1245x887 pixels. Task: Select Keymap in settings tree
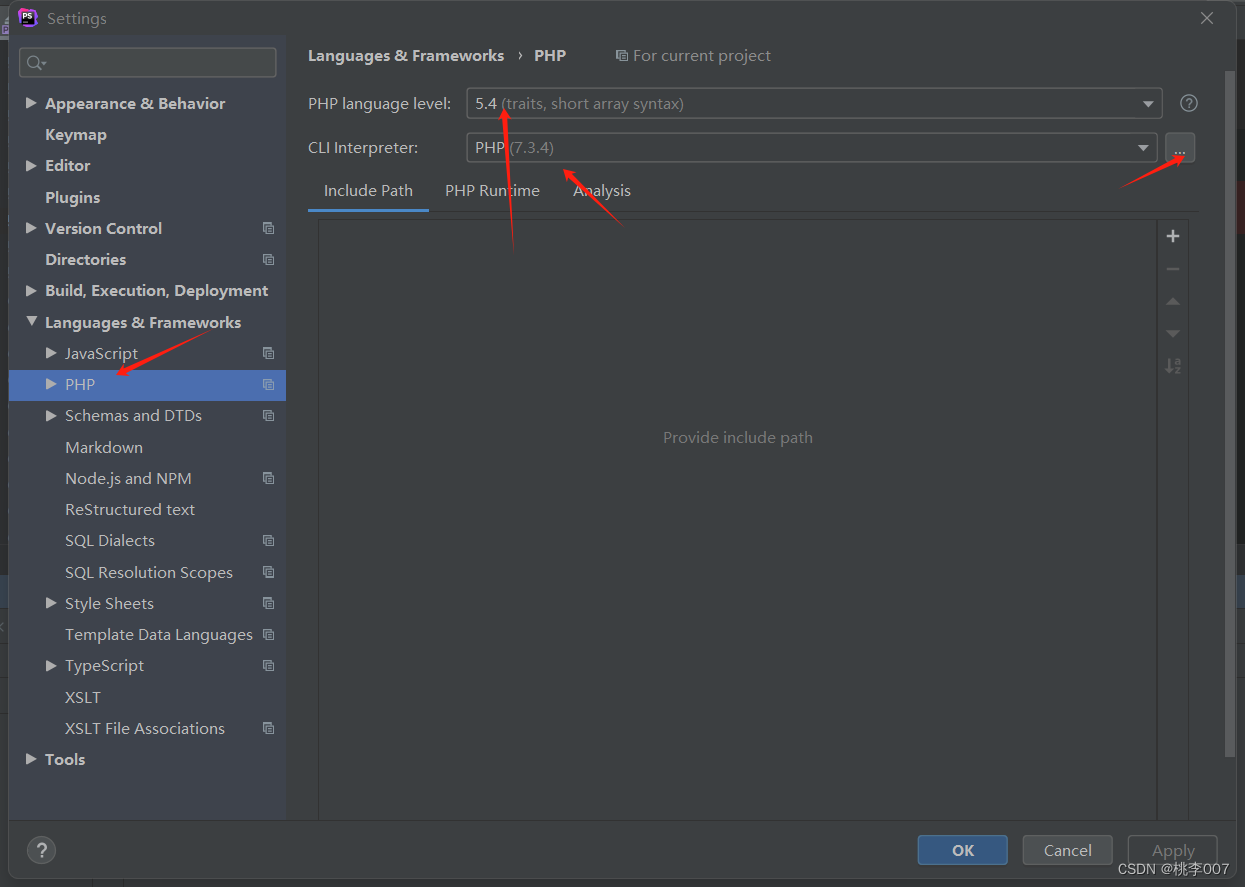click(75, 134)
